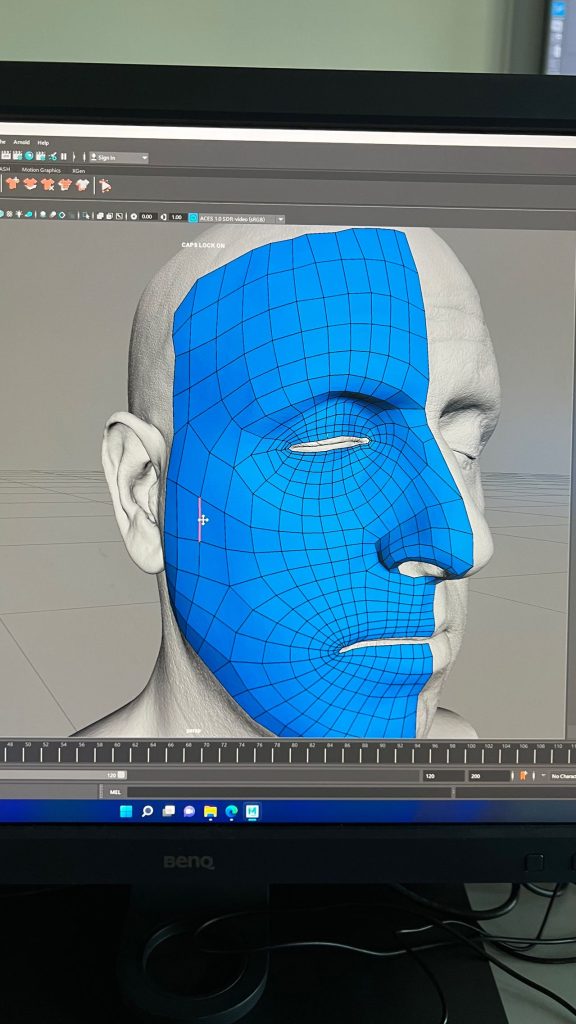Click the pause bars render icon
The height and width of the screenshot is (1024, 576).
tap(64, 155)
